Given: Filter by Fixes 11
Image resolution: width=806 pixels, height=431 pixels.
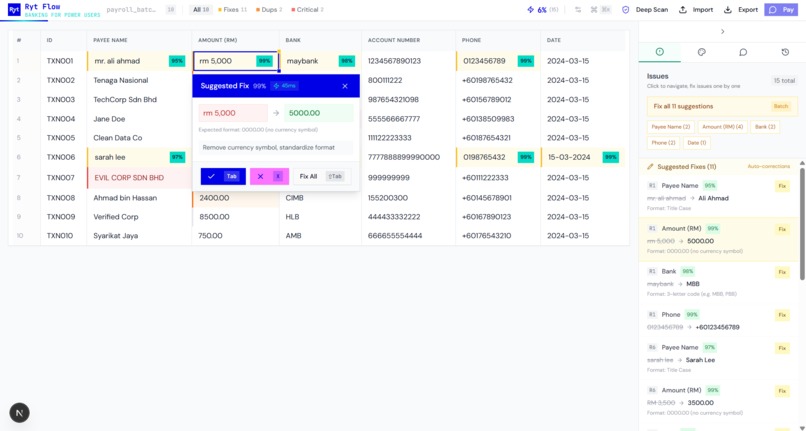Looking at the screenshot, I should pyautogui.click(x=233, y=10).
